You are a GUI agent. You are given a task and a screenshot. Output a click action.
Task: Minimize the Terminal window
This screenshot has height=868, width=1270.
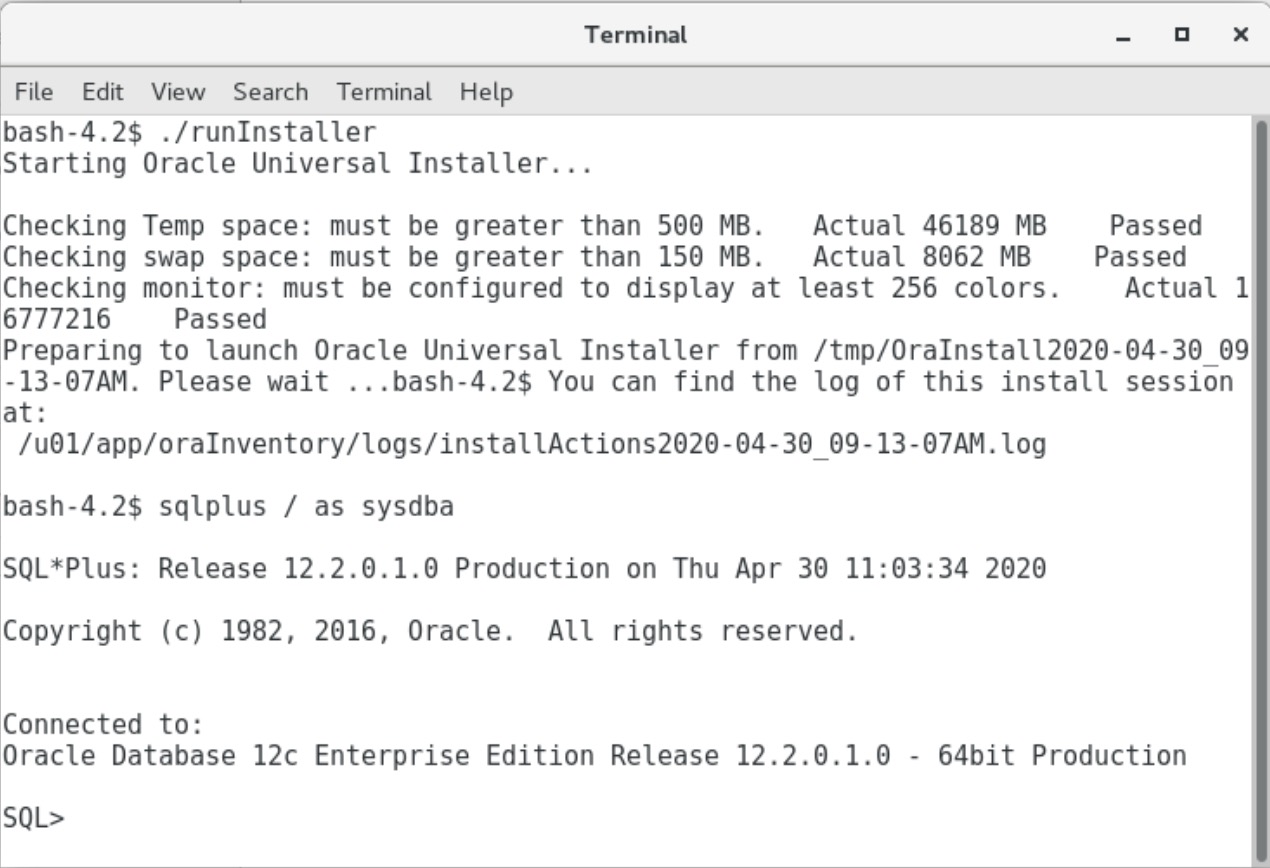(1125, 35)
